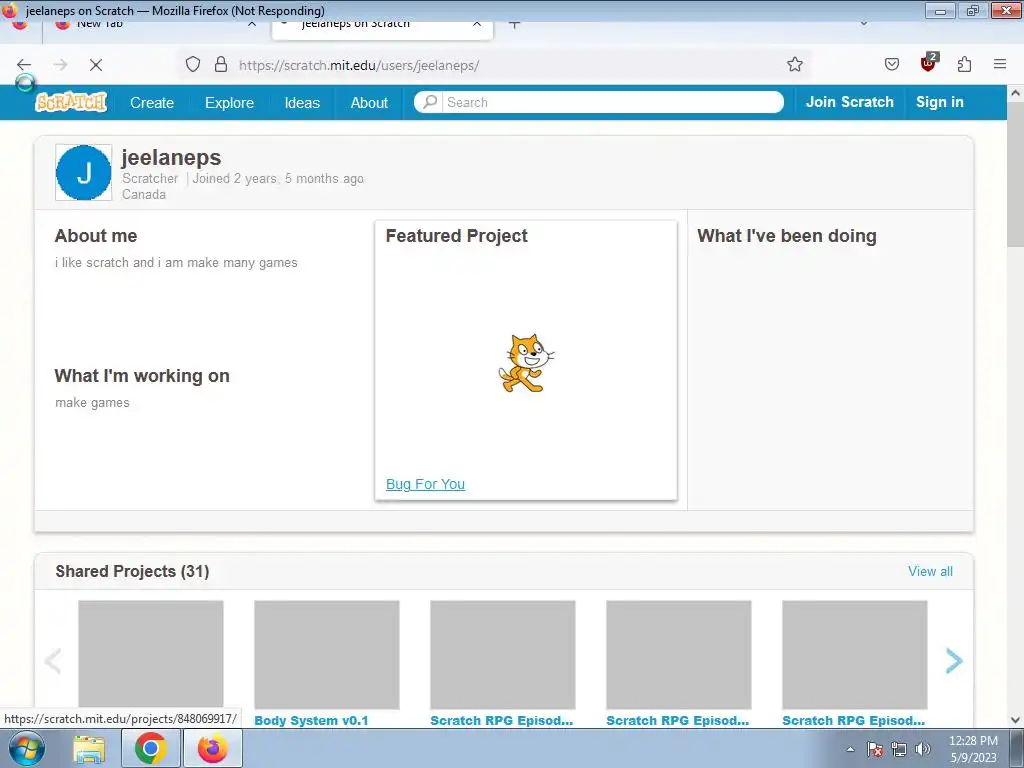Open Firefox hamburger application menu
Screen dimensions: 1024x768
(x=1000, y=64)
